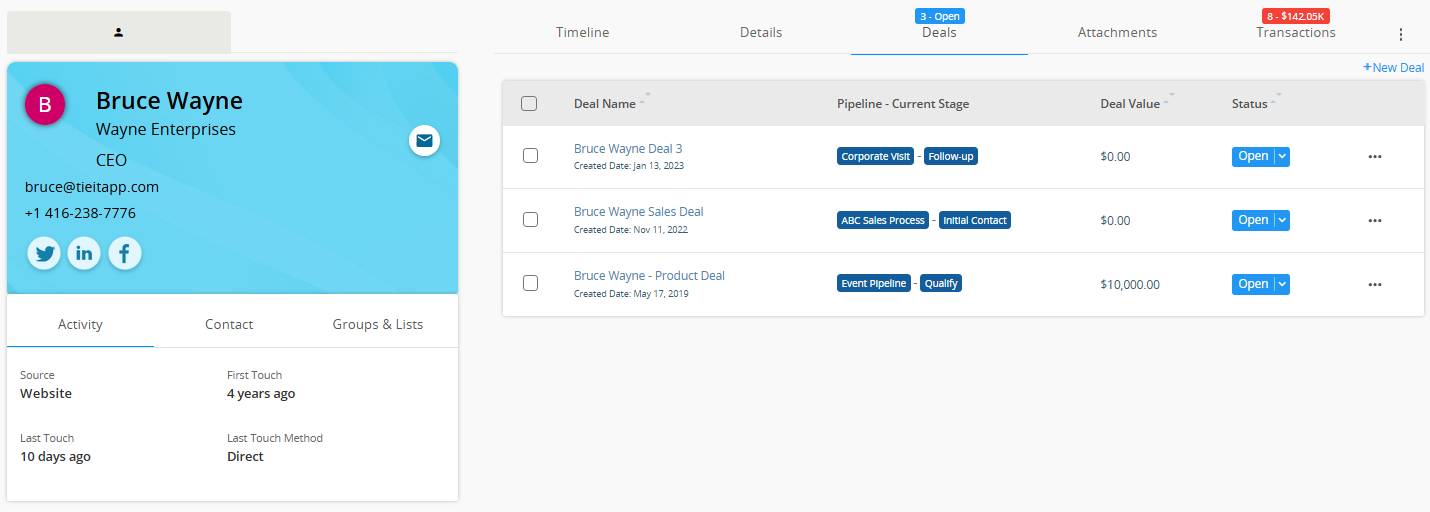Select the Deals tab
The width and height of the screenshot is (1430, 512).
click(x=939, y=32)
